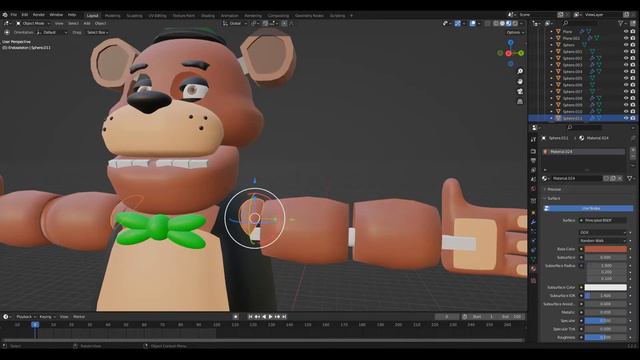
Task: Open the Object Data properties tab
Action: pyautogui.click(x=533, y=259)
